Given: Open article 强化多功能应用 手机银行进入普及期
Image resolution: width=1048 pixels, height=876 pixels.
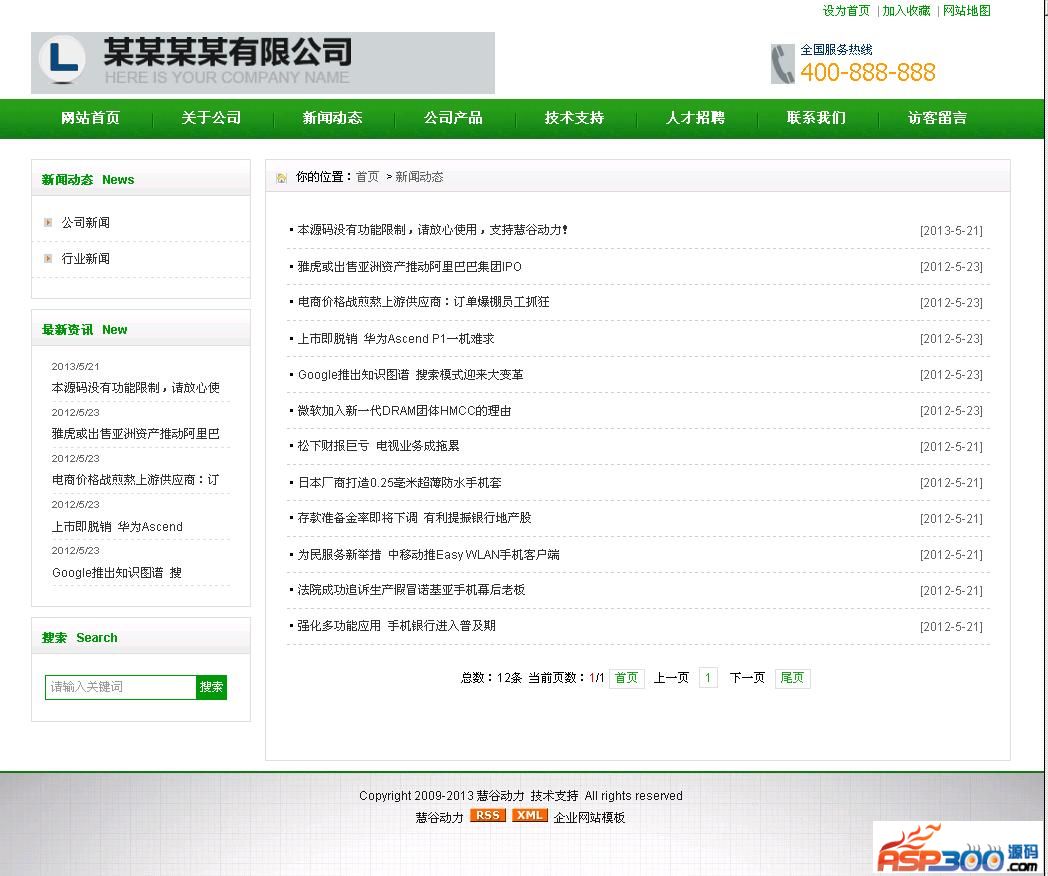Looking at the screenshot, I should tap(396, 627).
